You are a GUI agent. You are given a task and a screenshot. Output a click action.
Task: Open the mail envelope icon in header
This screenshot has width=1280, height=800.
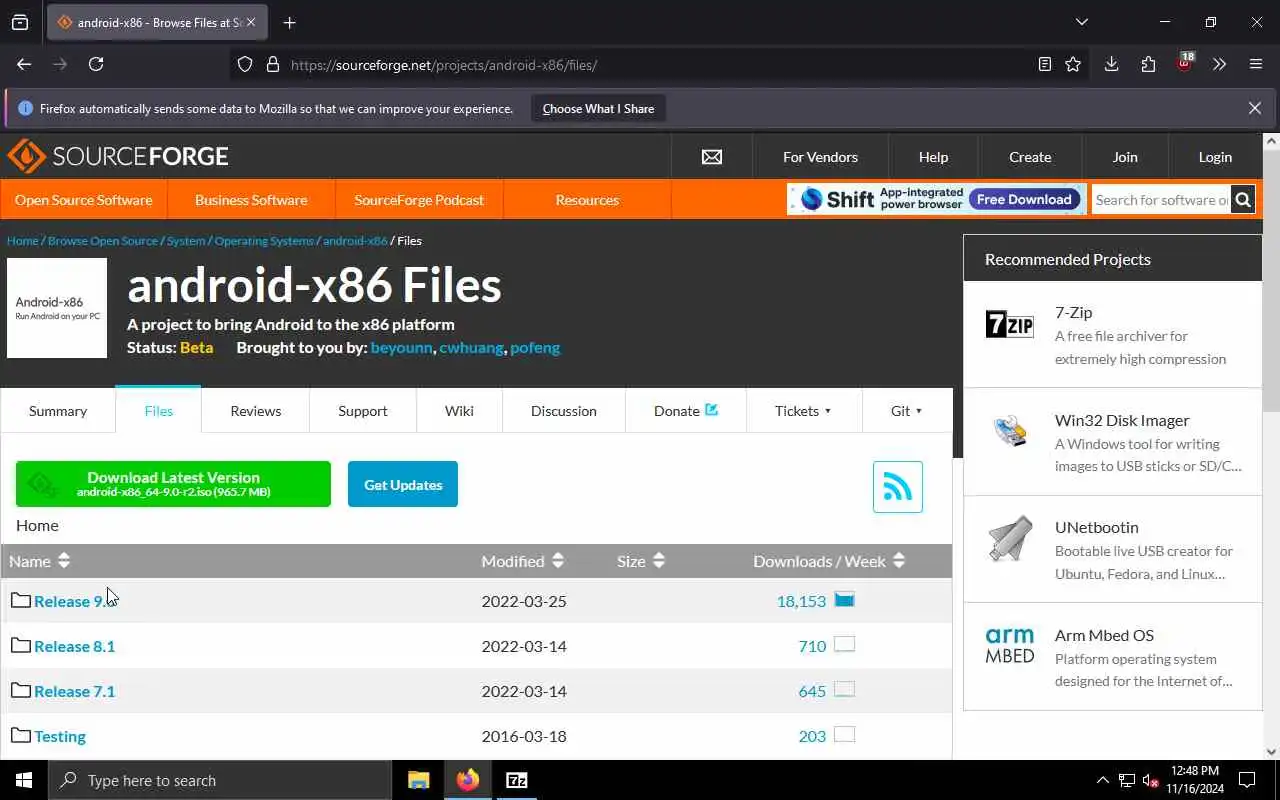point(712,157)
